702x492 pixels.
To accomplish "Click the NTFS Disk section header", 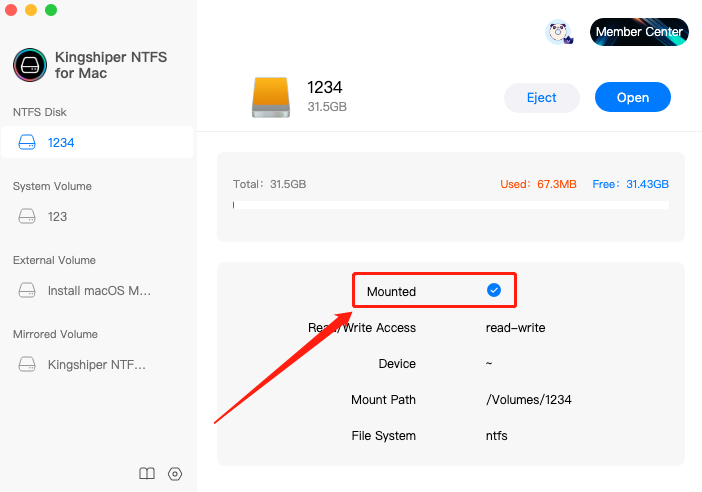I will click(x=39, y=112).
